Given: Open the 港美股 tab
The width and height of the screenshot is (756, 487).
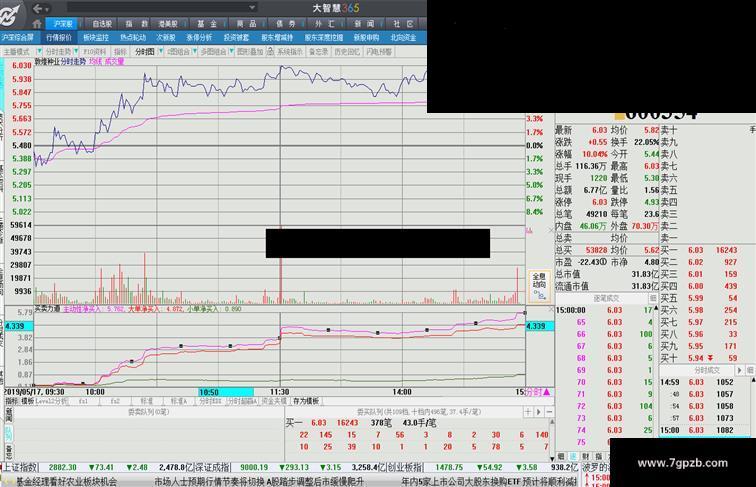Looking at the screenshot, I should (168, 24).
